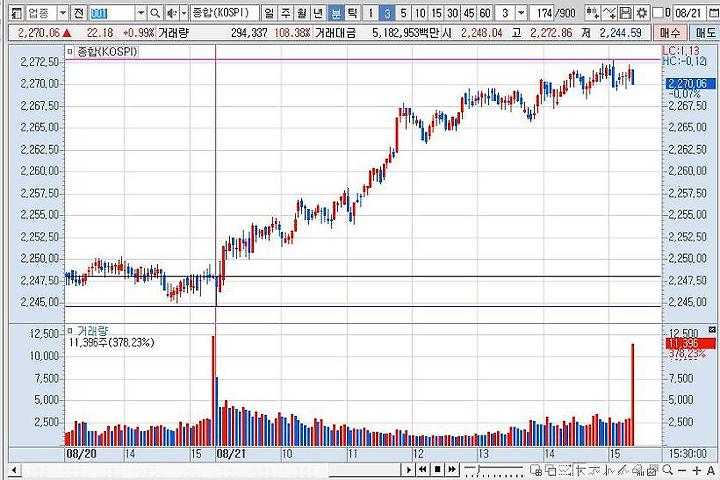Click the dashed-box chart icon in the bottom toolbar
Screen dimensions: 720x480
point(565,470)
